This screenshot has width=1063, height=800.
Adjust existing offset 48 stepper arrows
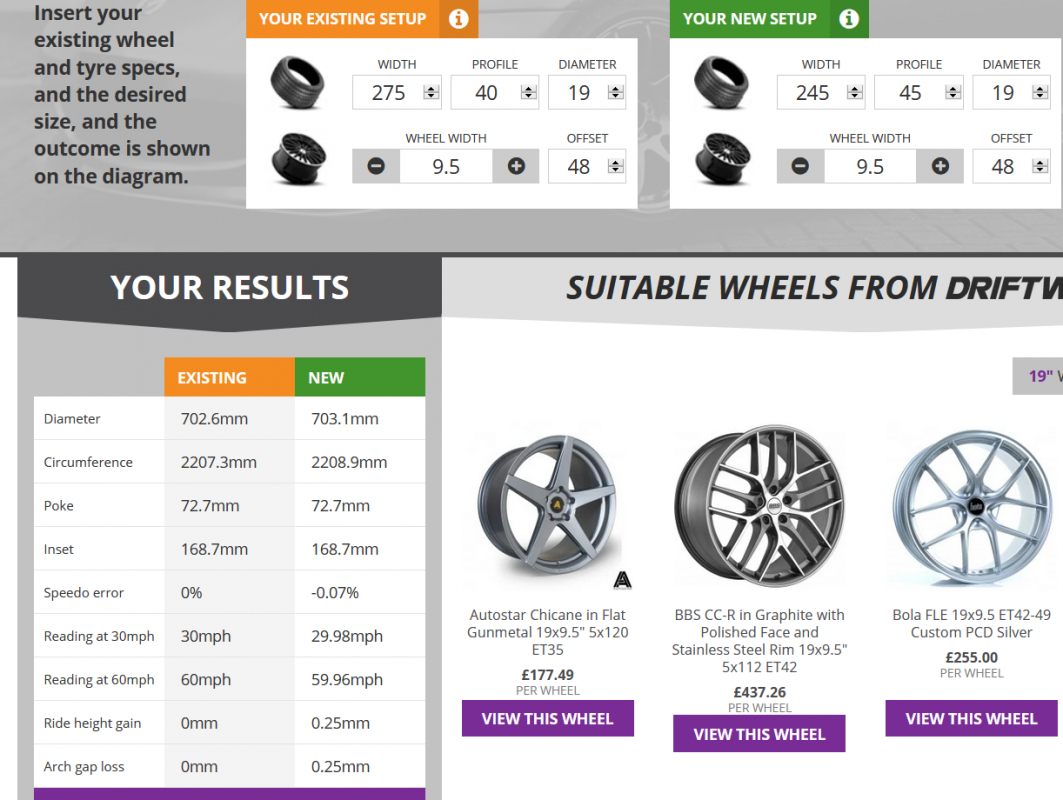tap(616, 166)
